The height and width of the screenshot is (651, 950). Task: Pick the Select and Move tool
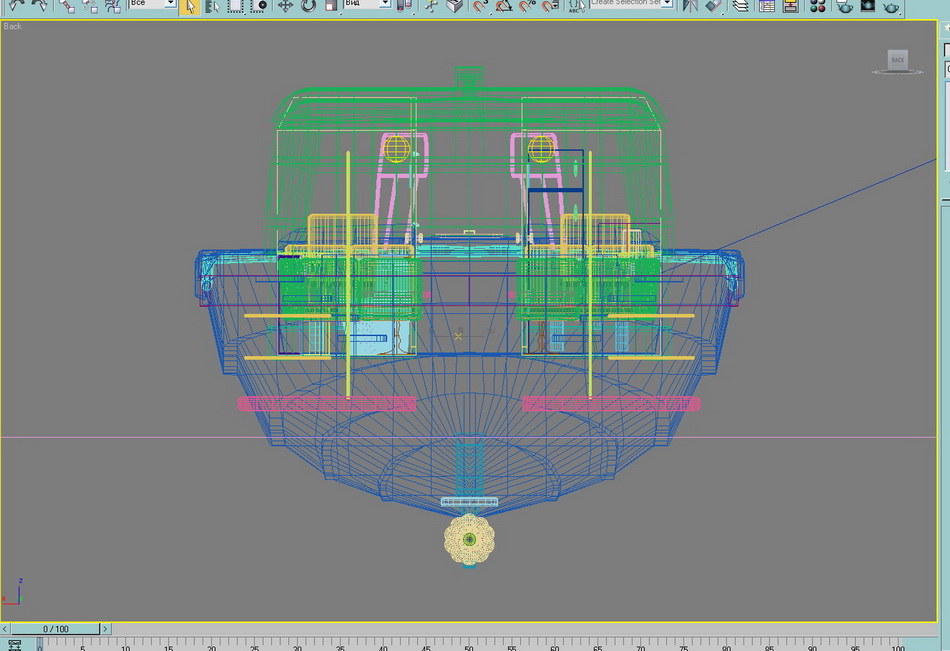[285, 6]
